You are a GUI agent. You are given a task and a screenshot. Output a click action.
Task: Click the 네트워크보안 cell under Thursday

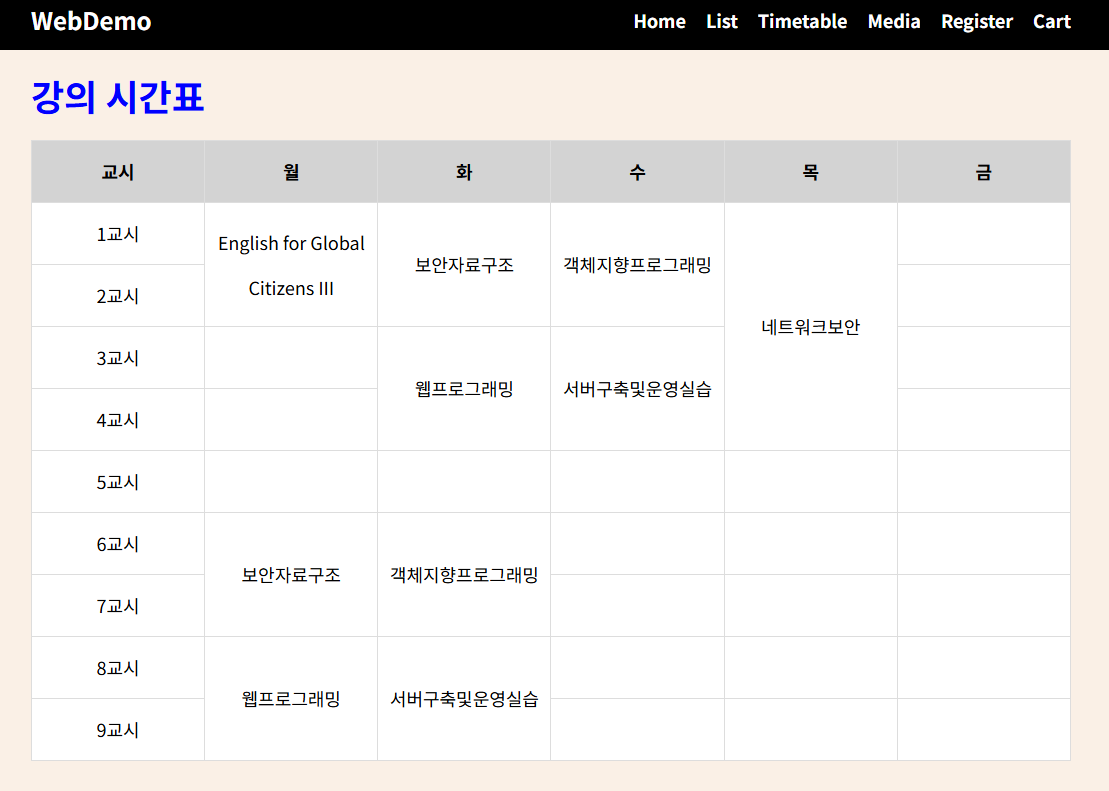click(810, 327)
